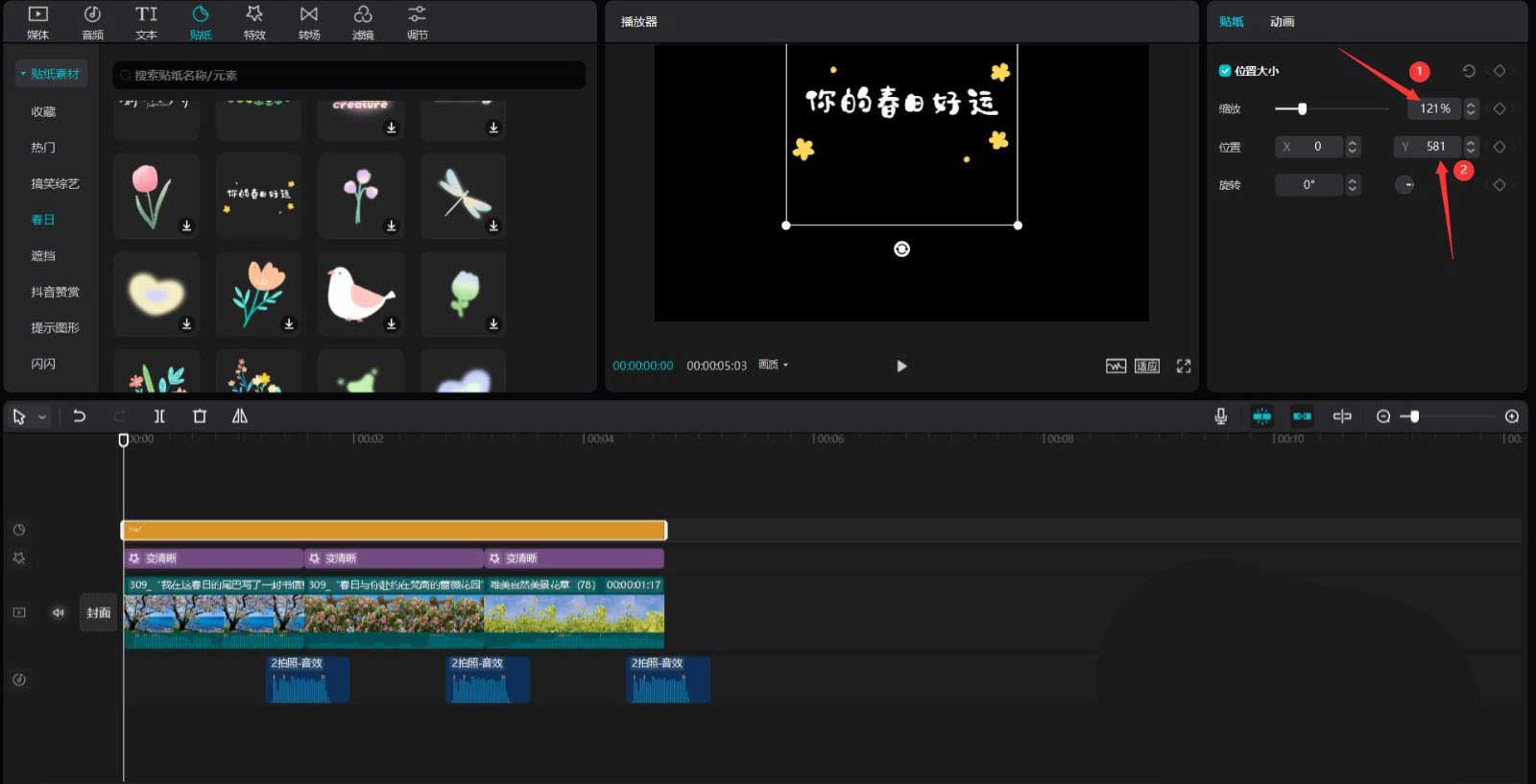The width and height of the screenshot is (1536, 784).
Task: Switch to the 动画 tab
Action: click(1282, 21)
